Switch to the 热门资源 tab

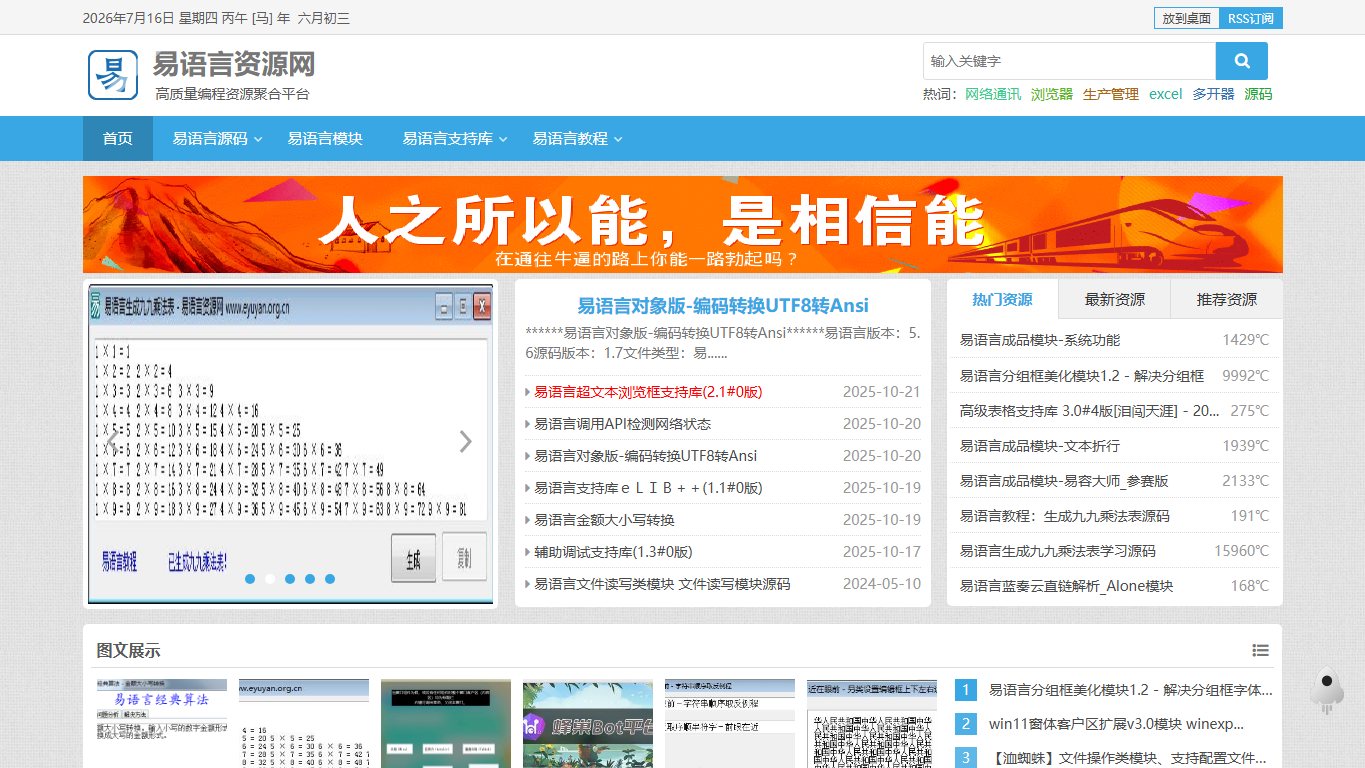pyautogui.click(x=1002, y=299)
